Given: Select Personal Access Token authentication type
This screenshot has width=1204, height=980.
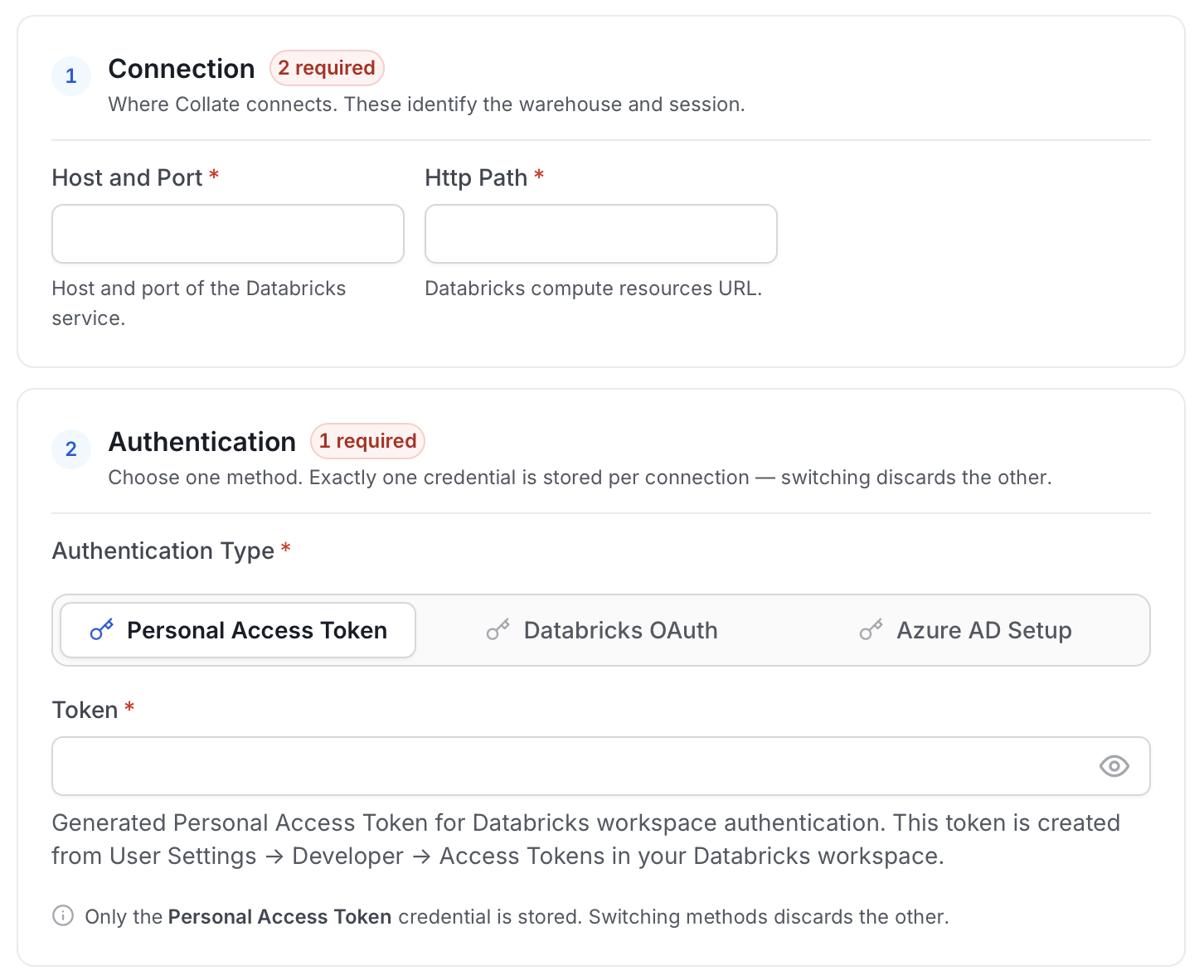Looking at the screenshot, I should 238,630.
